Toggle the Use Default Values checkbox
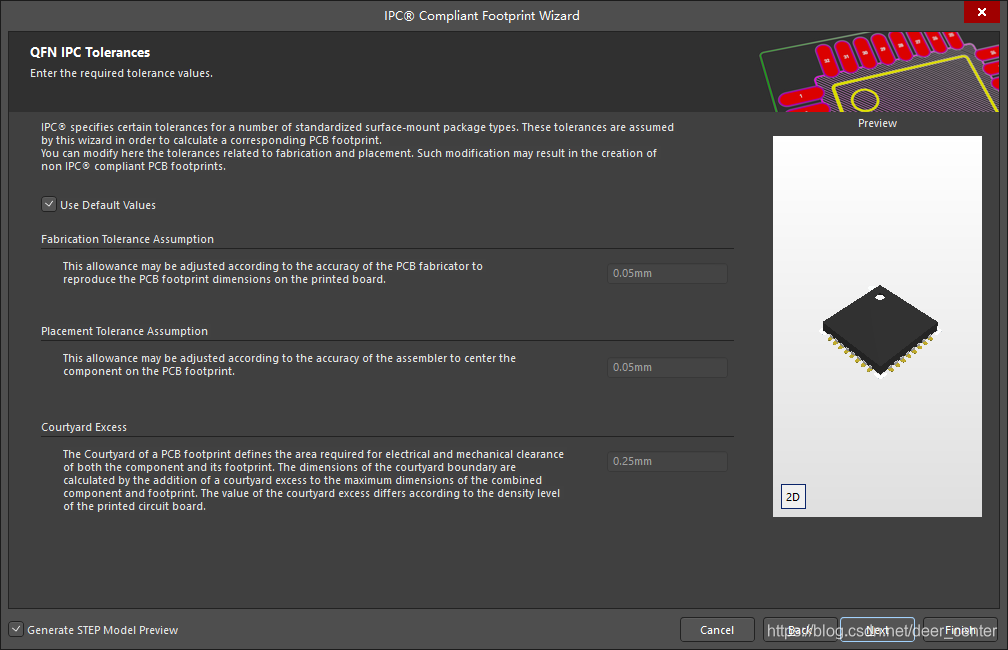 (49, 205)
